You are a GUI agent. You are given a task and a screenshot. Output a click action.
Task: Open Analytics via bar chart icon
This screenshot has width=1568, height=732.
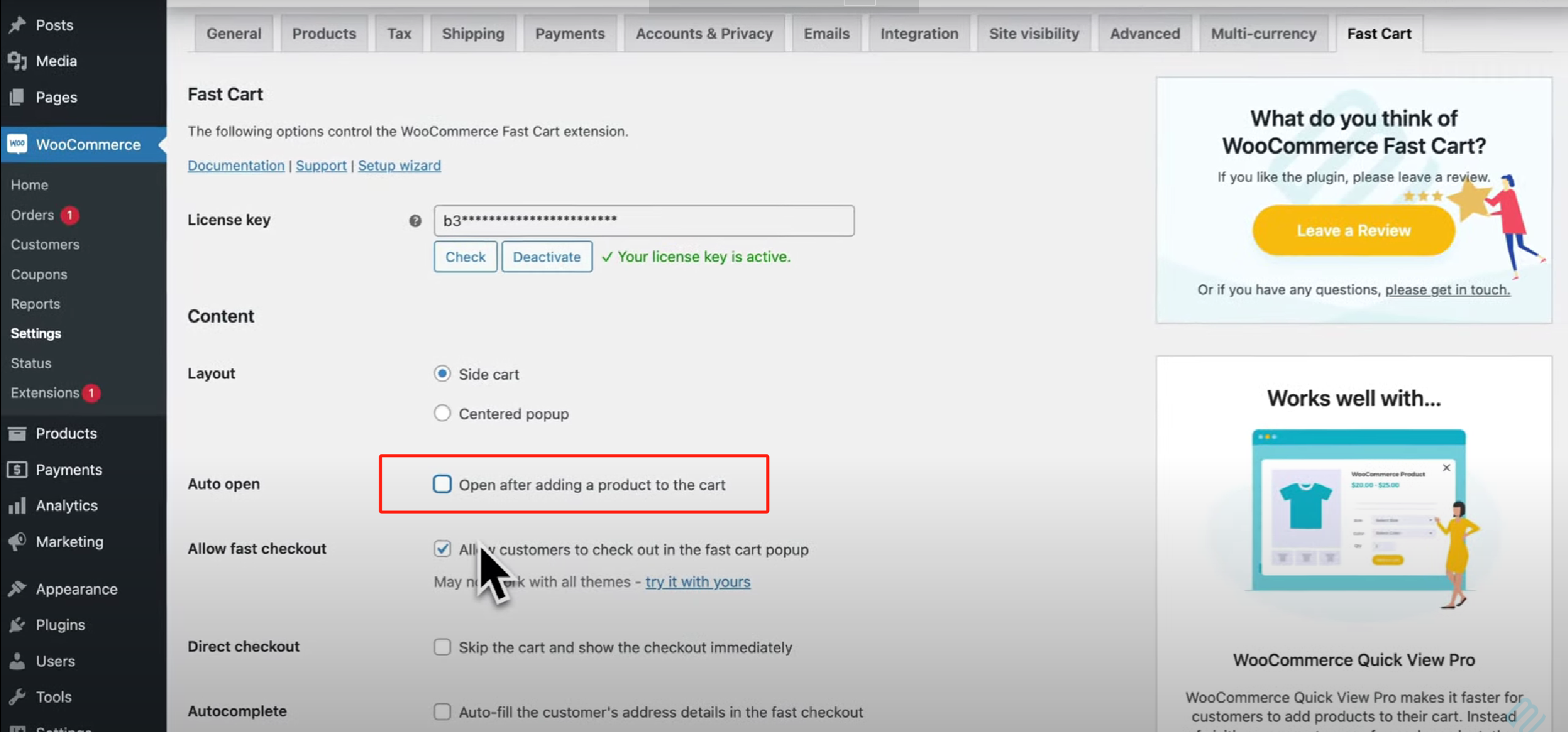tap(17, 505)
